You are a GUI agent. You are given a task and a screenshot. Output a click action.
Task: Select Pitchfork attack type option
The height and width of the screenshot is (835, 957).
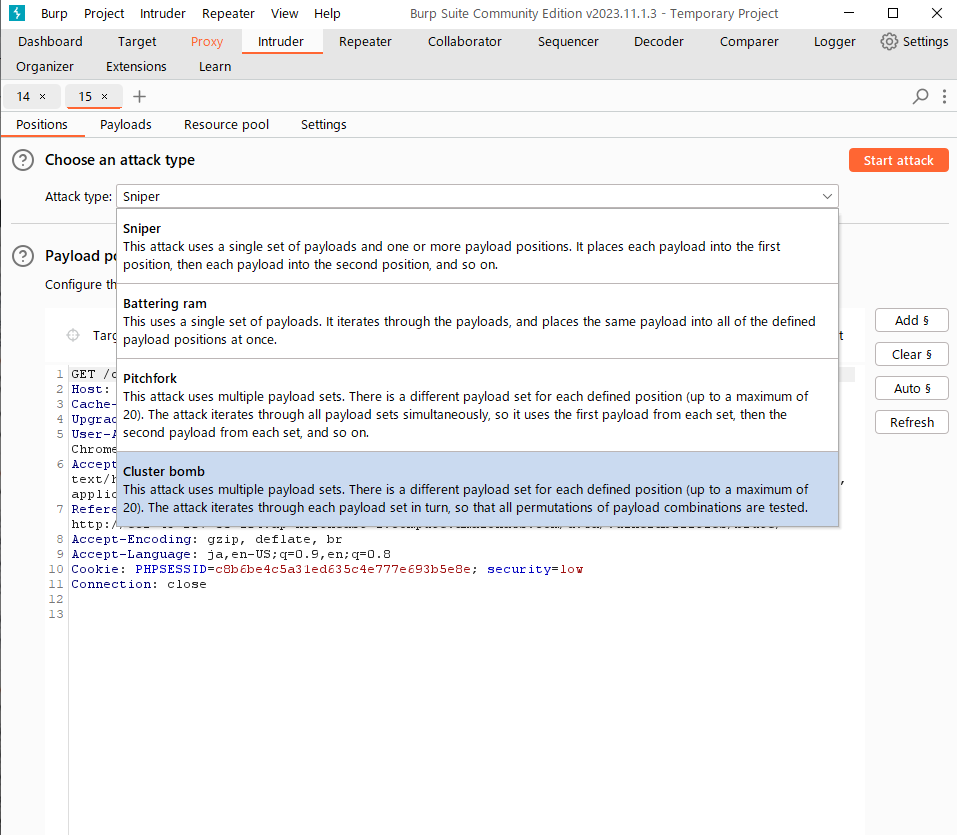pos(477,405)
